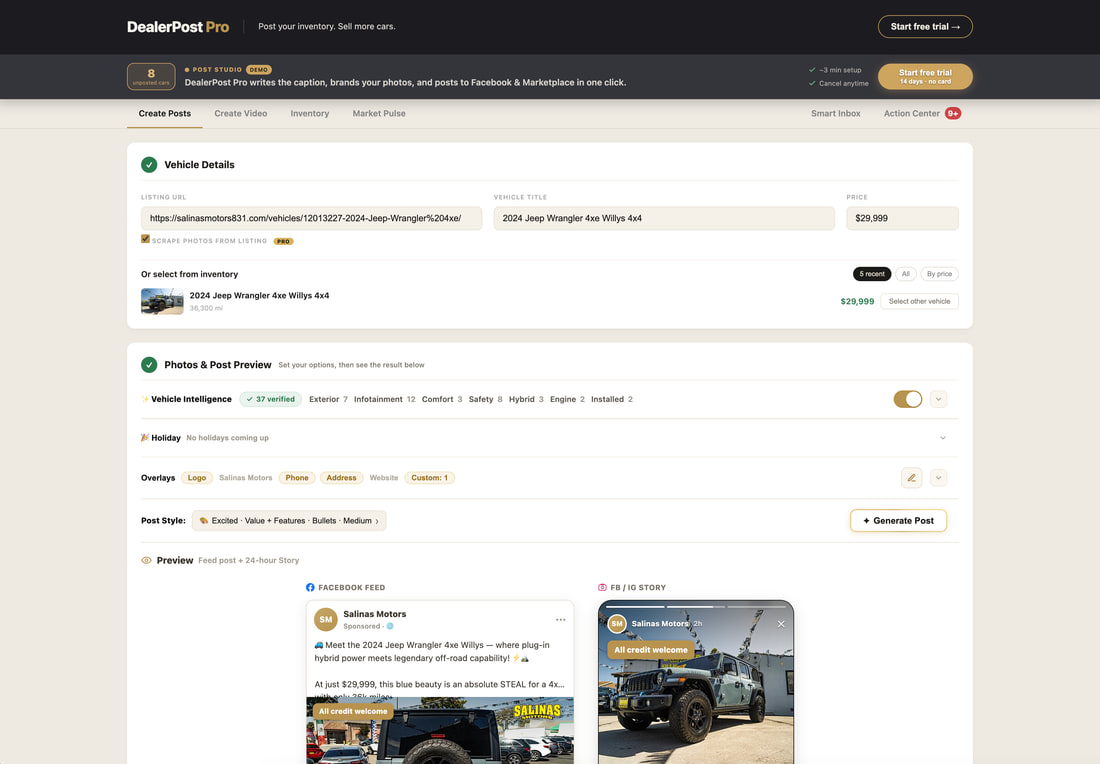The width and height of the screenshot is (1100, 764).
Task: Click the Vehicle Details green checkmark icon
Action: 149,165
